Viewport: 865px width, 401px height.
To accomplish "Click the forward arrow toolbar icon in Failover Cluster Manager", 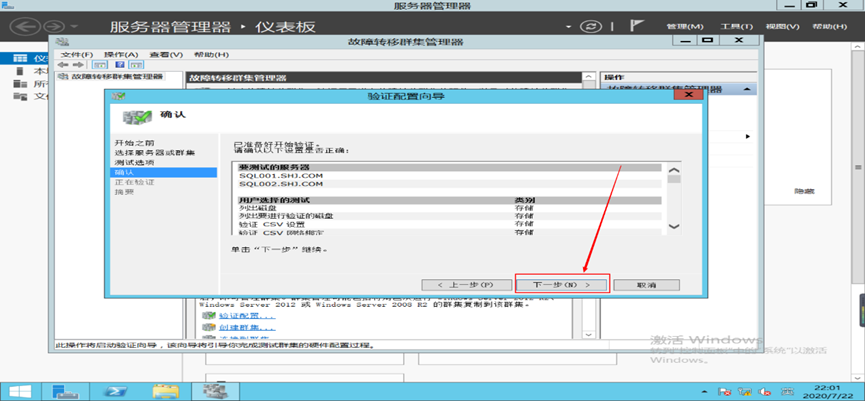I will pos(78,65).
